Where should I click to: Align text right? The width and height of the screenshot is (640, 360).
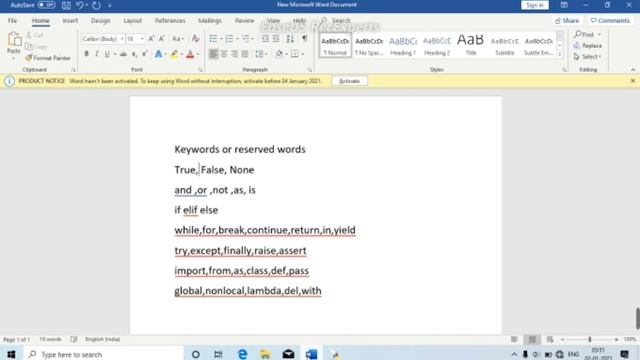(x=234, y=54)
